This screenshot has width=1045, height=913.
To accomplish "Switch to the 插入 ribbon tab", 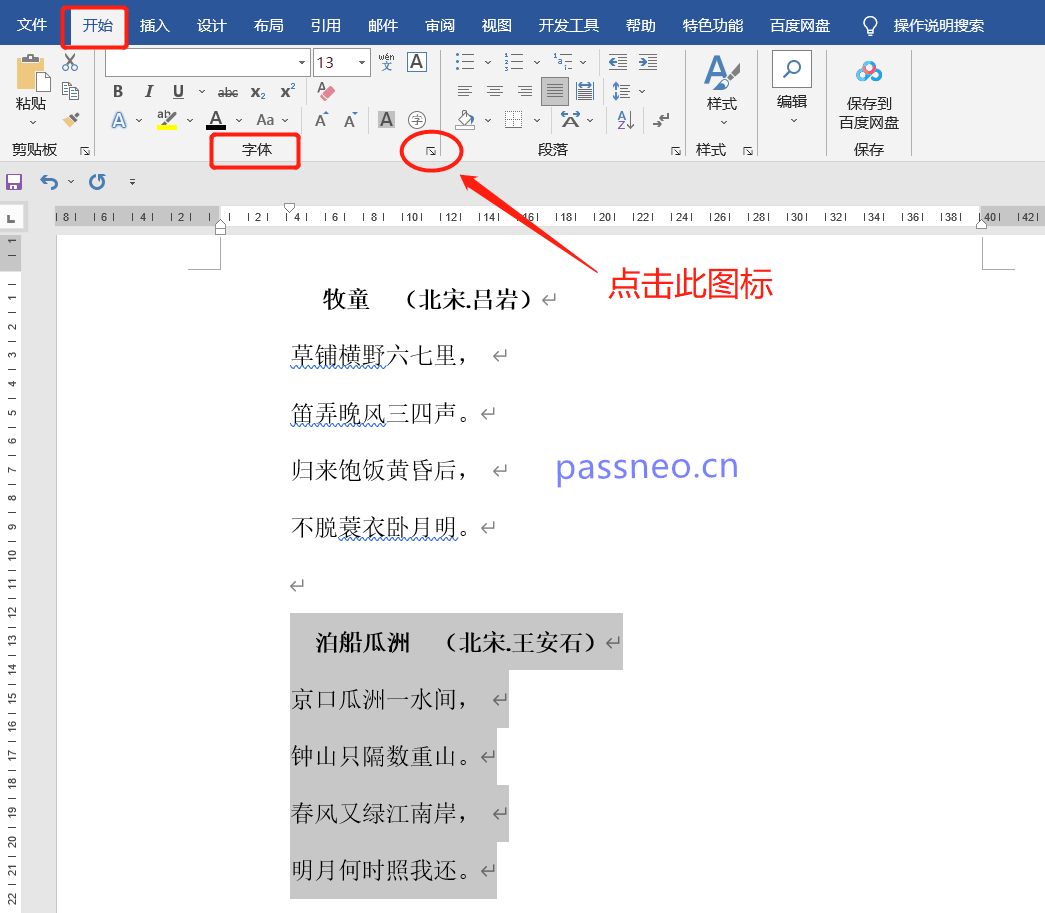I will [x=154, y=24].
